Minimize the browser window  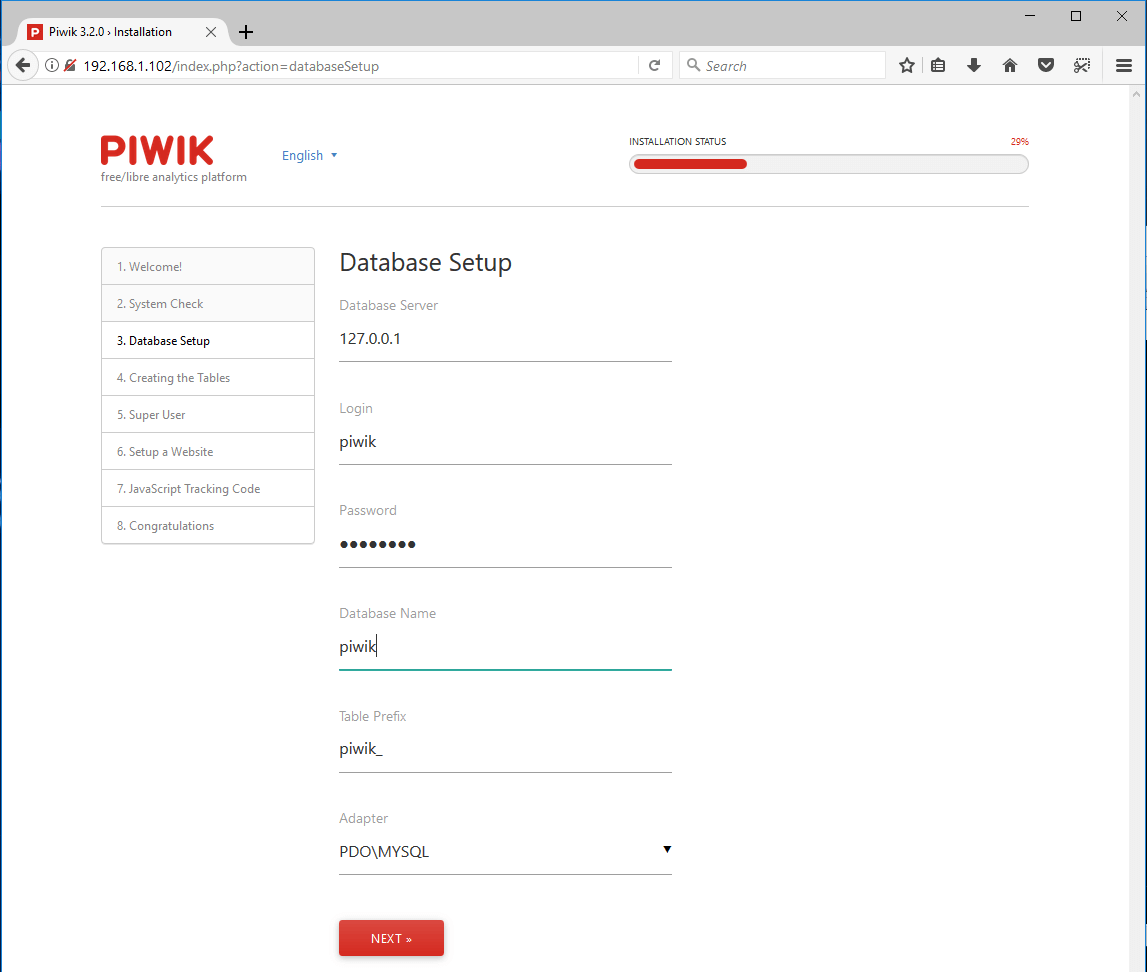1030,16
